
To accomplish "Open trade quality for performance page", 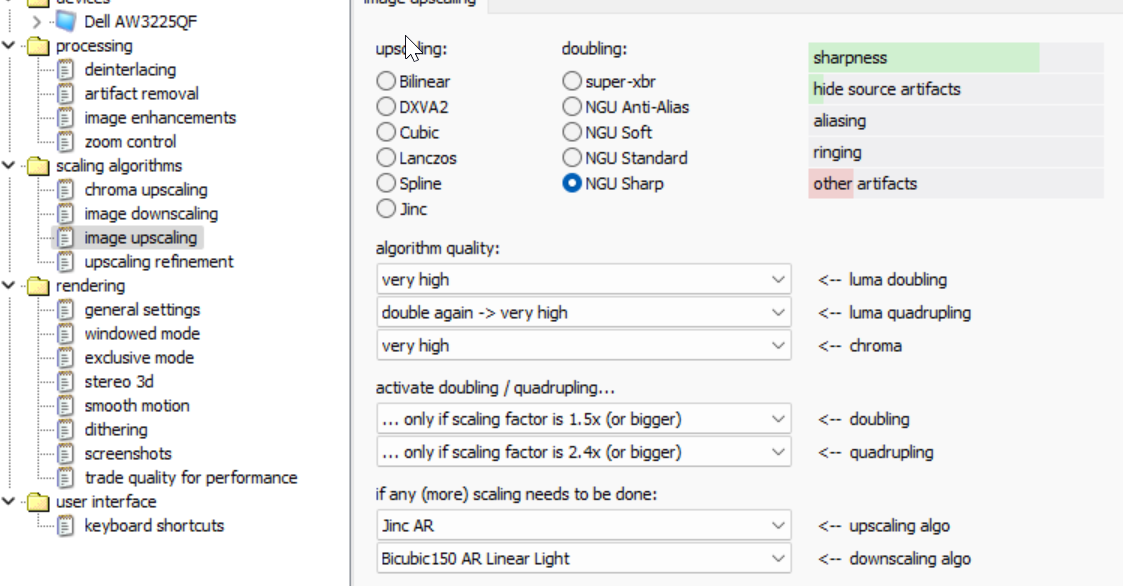I will [x=191, y=478].
